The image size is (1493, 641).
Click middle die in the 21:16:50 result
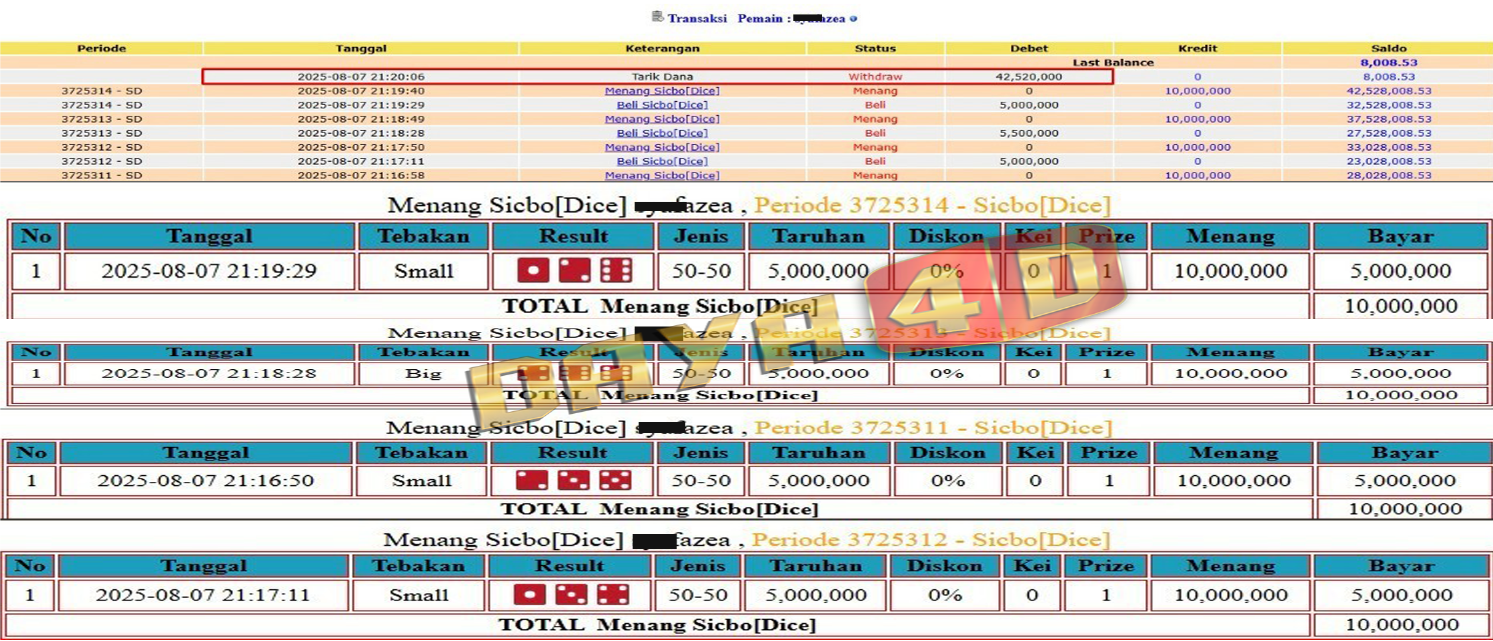573,480
